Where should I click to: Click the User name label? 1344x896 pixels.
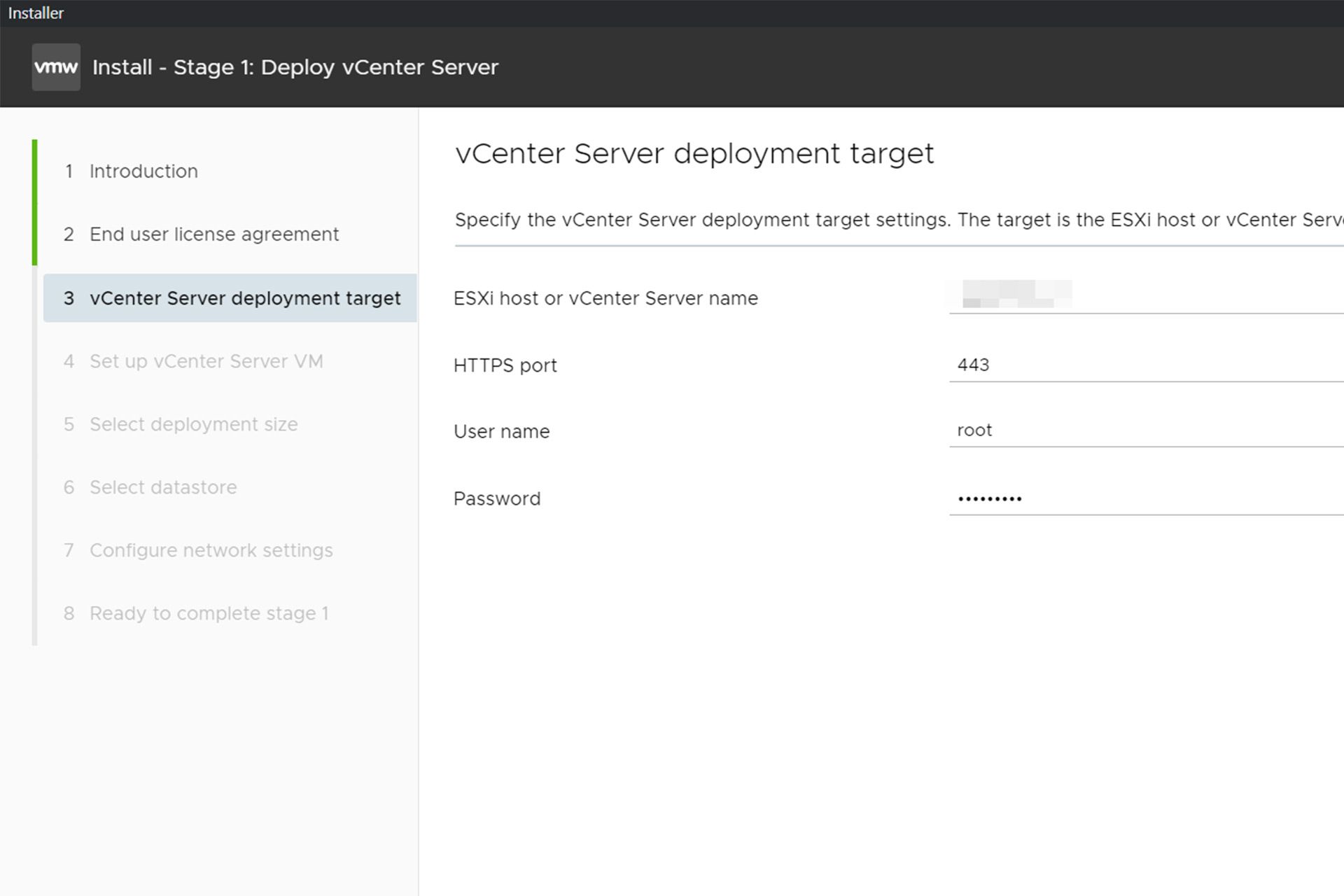coord(501,431)
